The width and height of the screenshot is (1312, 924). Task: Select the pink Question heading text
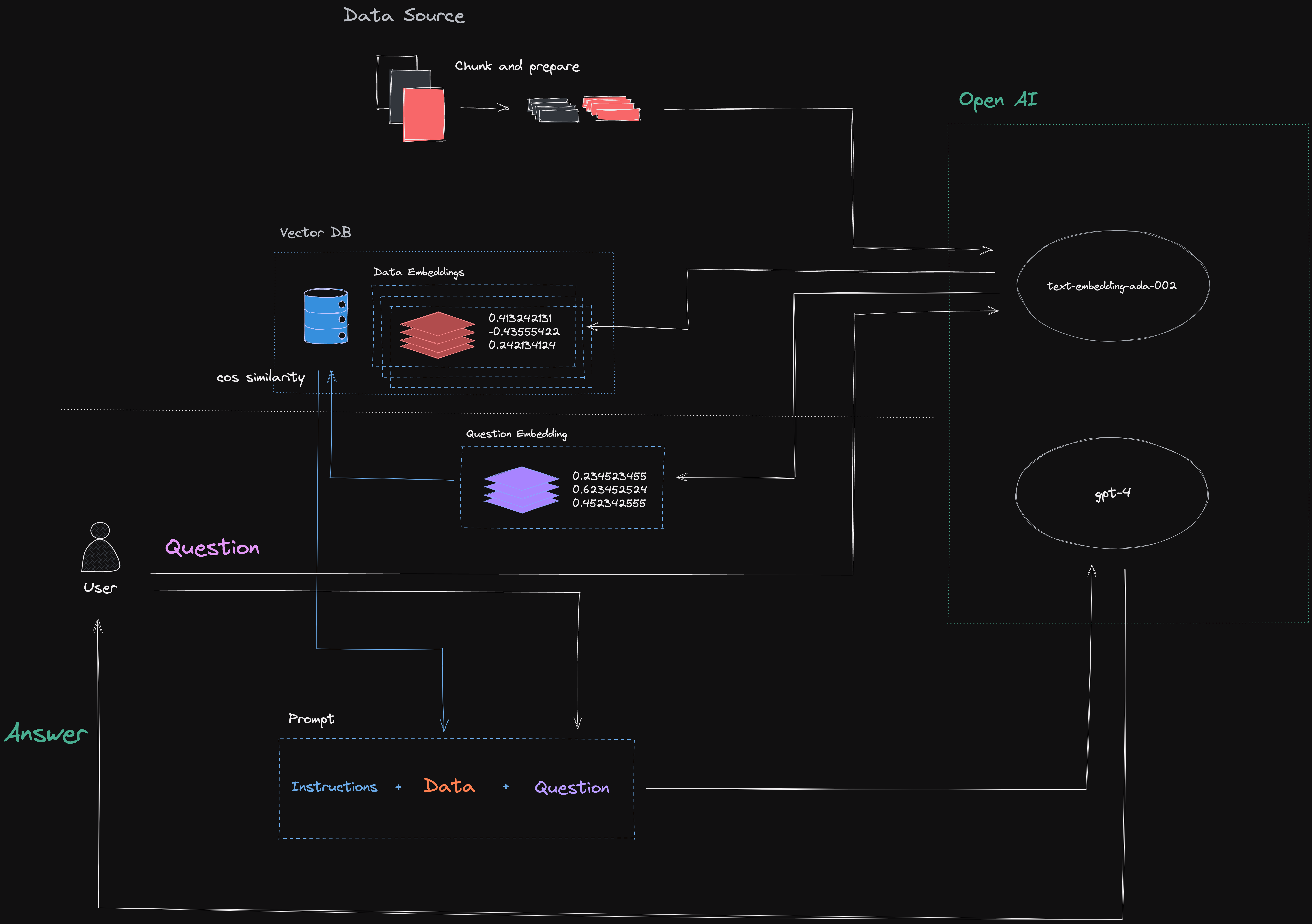pos(212,548)
